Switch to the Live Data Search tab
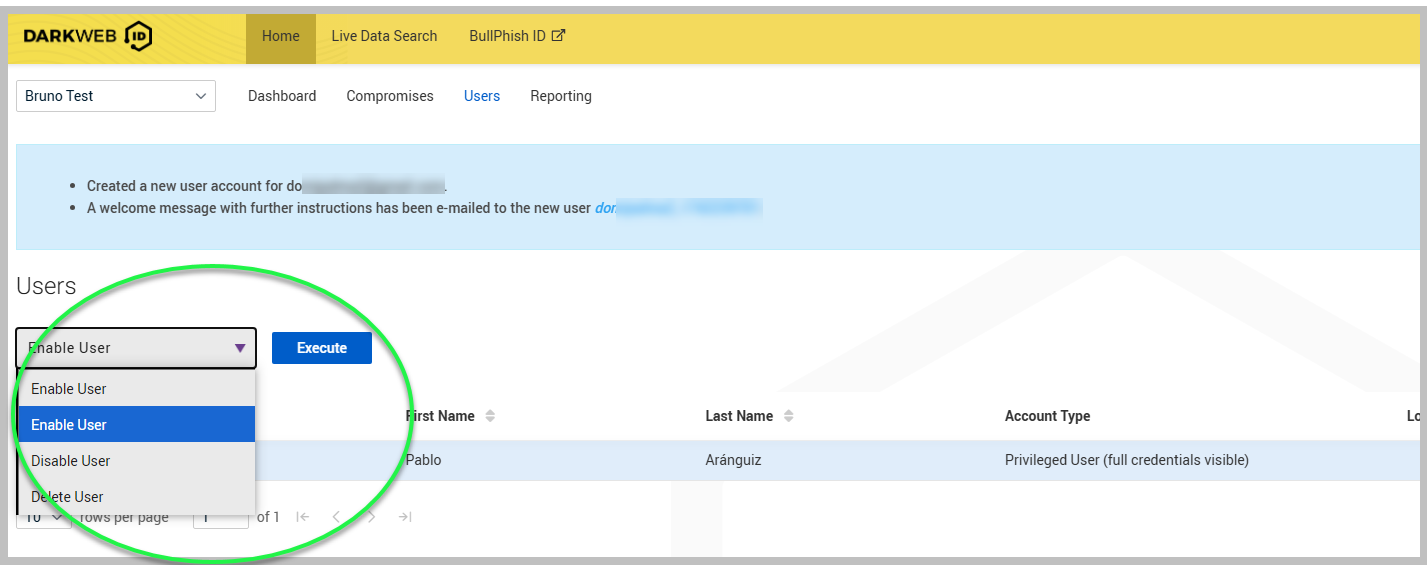1427x565 pixels. (x=384, y=36)
